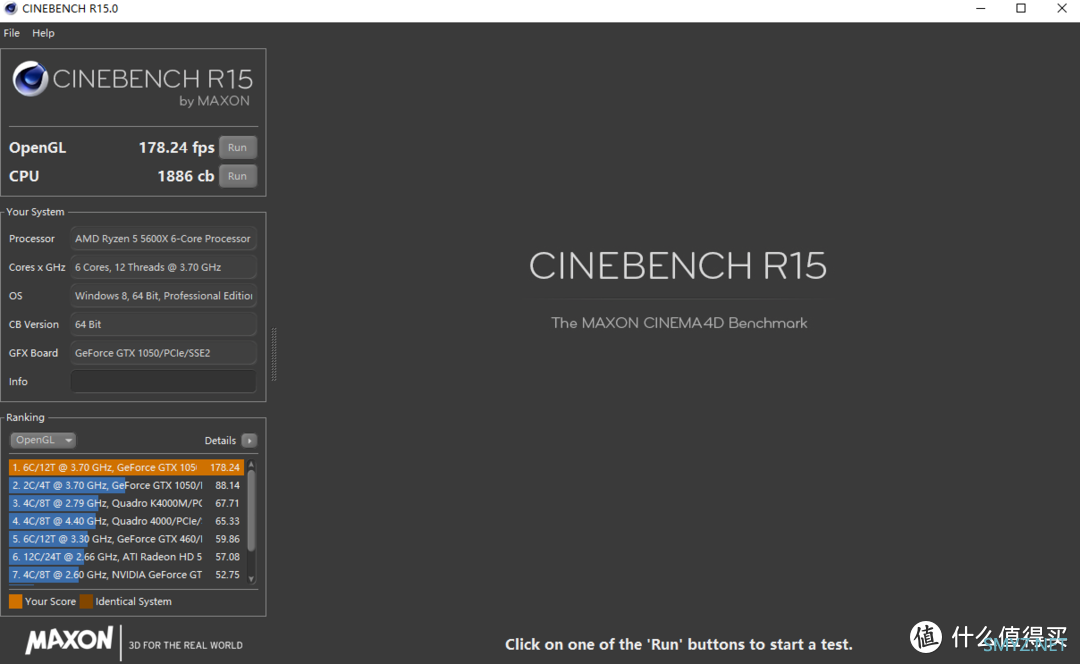Click the ranking list scrollbar thumb
This screenshot has height=664, width=1080.
[251, 510]
